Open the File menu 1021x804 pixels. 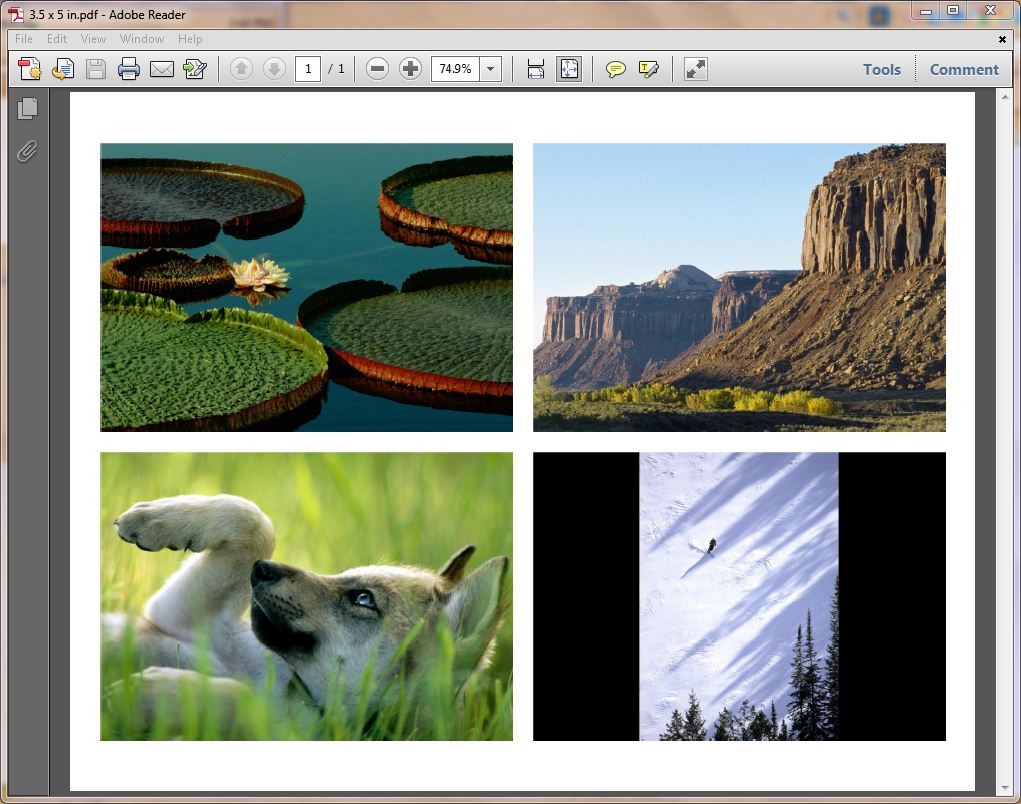click(23, 38)
